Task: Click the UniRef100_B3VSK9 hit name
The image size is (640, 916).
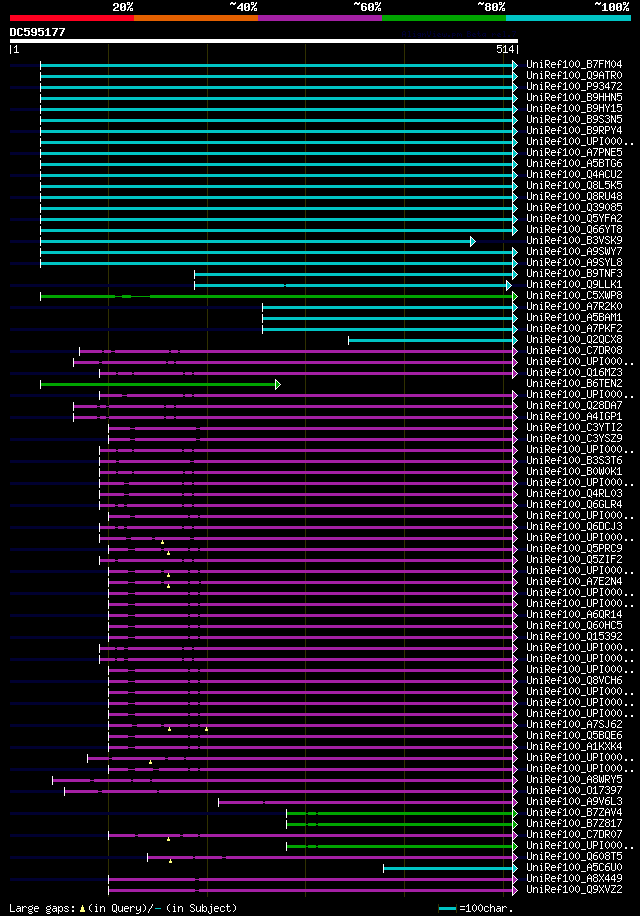Action: (x=574, y=241)
